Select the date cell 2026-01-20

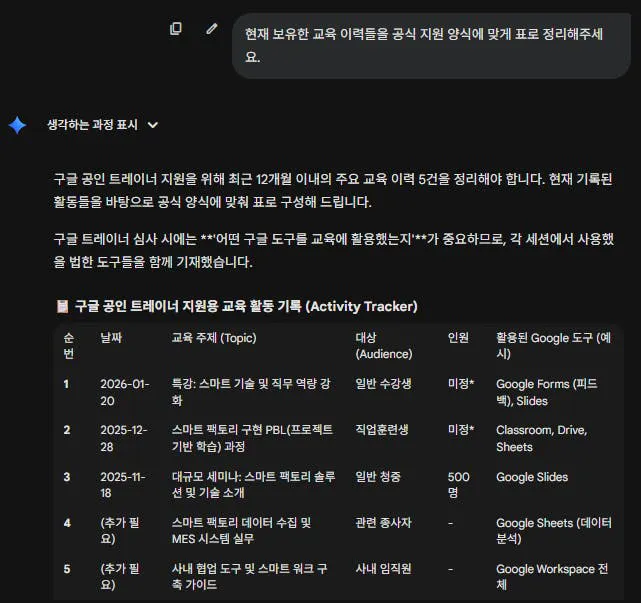(125, 392)
